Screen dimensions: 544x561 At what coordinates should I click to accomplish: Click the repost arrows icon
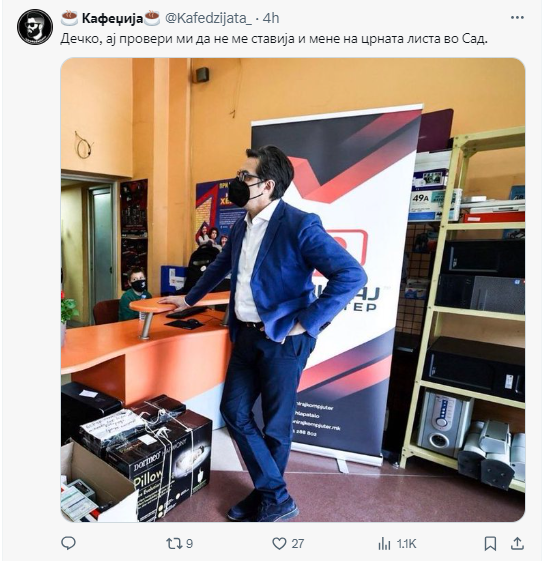point(173,544)
